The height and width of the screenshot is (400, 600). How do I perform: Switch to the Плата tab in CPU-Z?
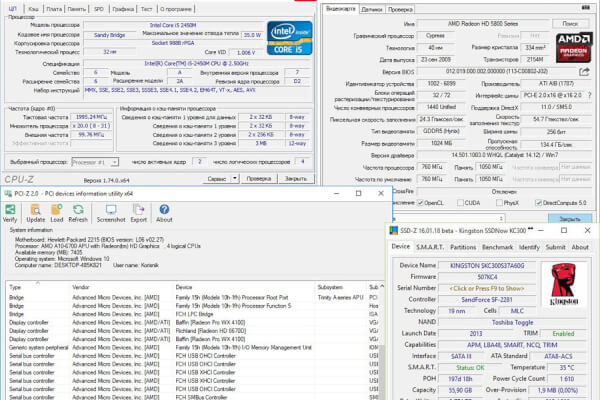pyautogui.click(x=54, y=9)
